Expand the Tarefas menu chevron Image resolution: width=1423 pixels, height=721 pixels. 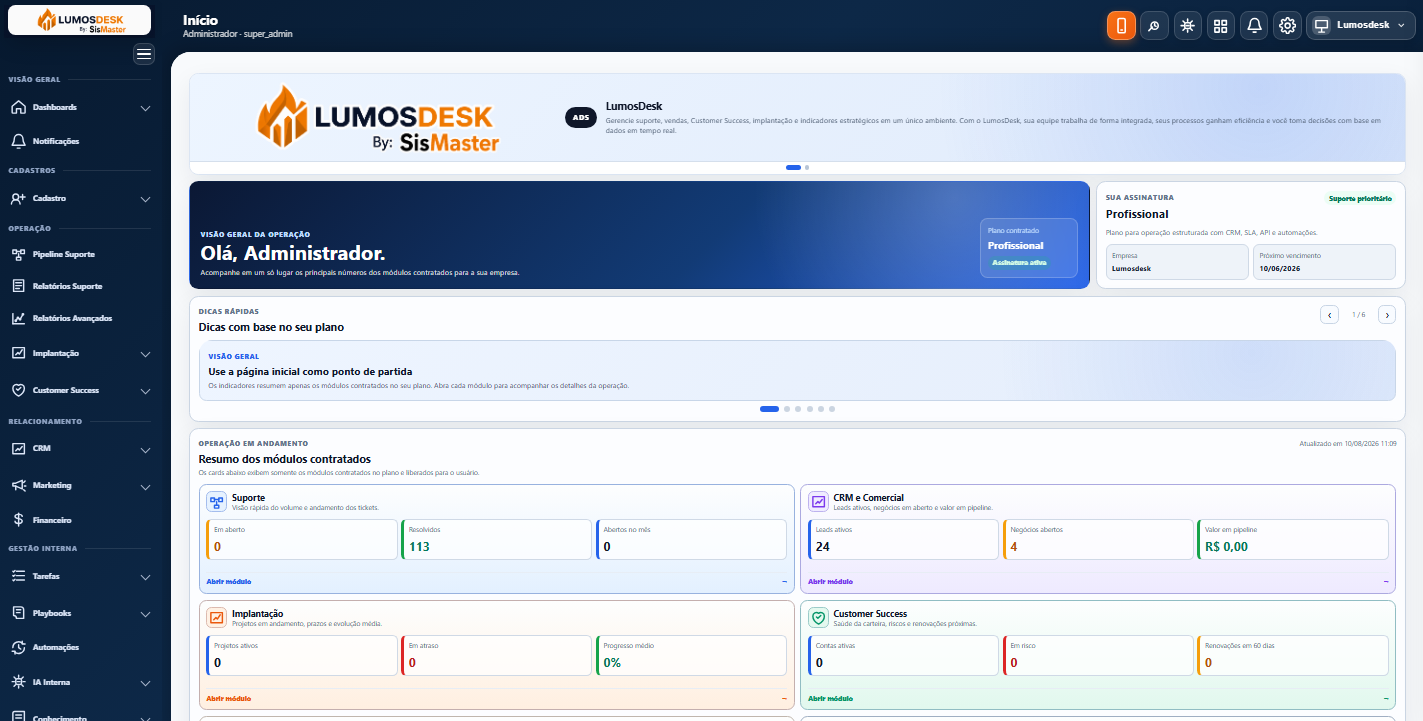(145, 577)
